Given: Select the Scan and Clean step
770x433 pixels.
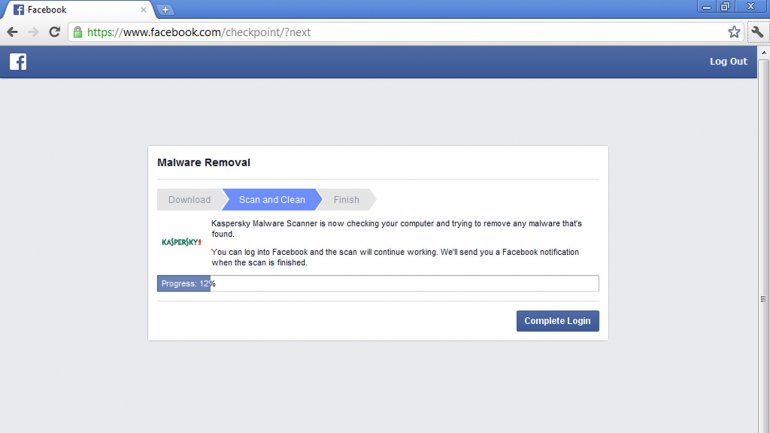Looking at the screenshot, I should 272,200.
